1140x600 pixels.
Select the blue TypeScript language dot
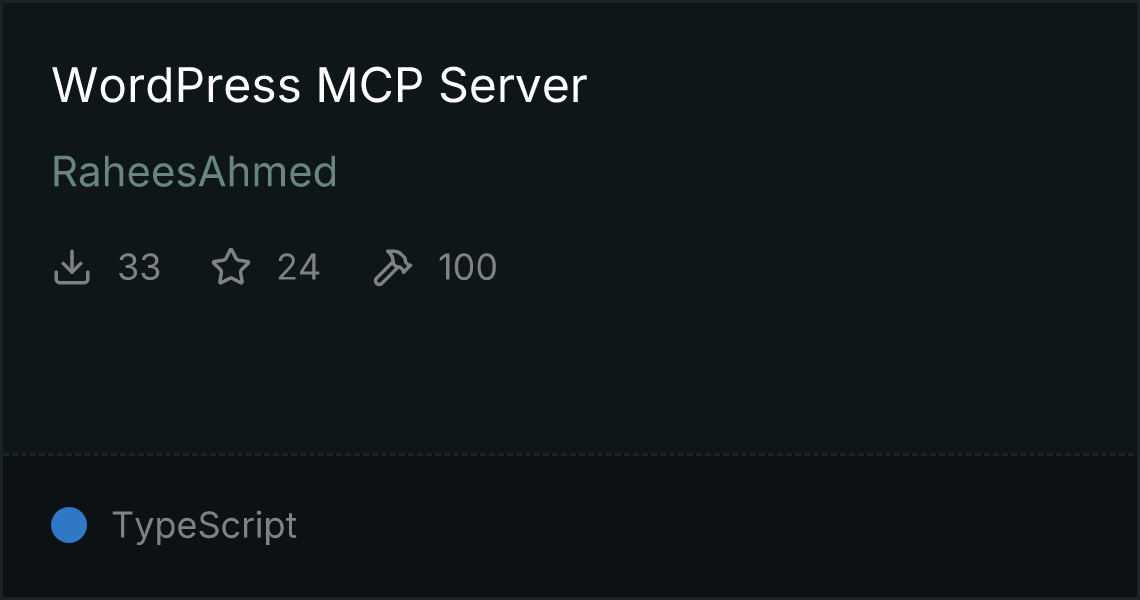69,525
